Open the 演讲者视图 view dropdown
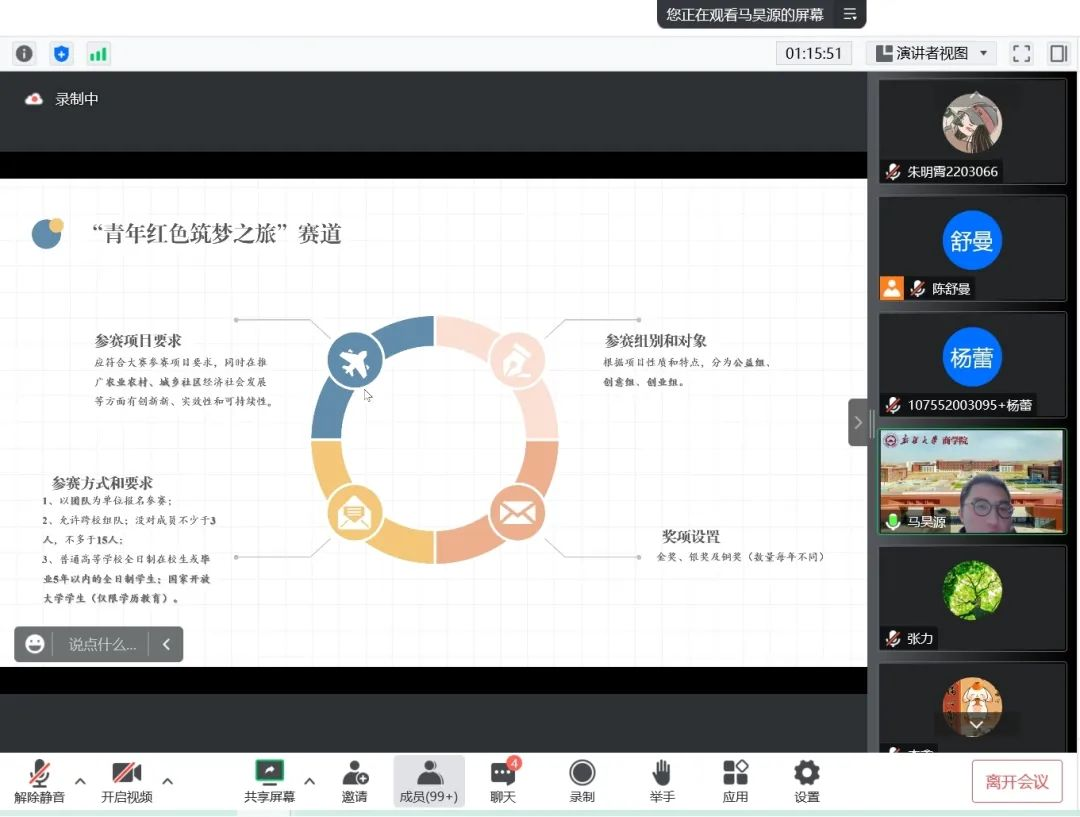 [x=931, y=53]
